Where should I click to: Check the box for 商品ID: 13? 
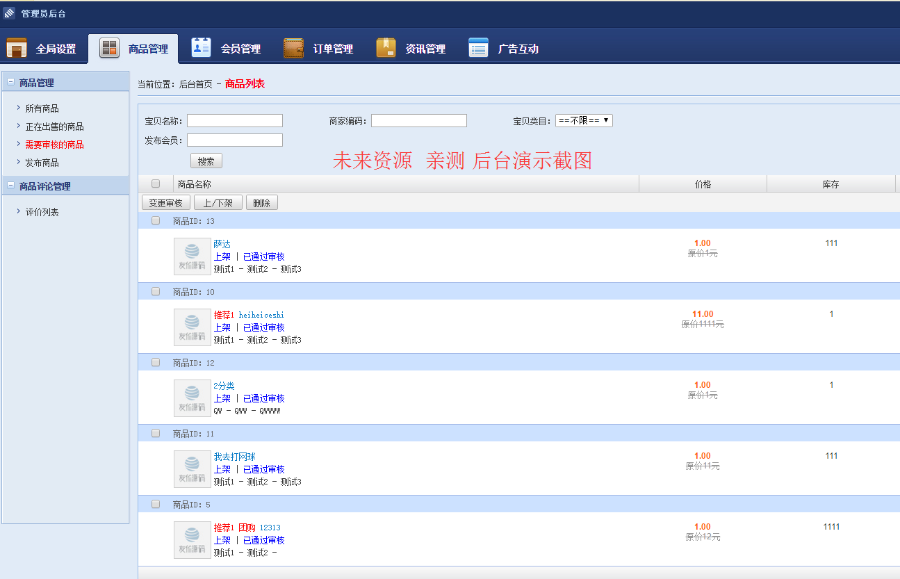point(155,221)
